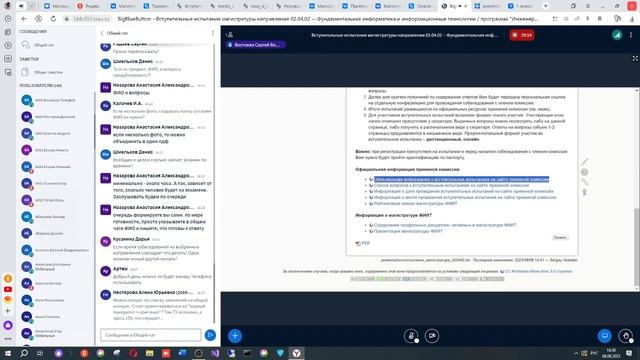Send chat message with blue arrow button
This screenshot has height=360, width=640.
[x=210, y=335]
